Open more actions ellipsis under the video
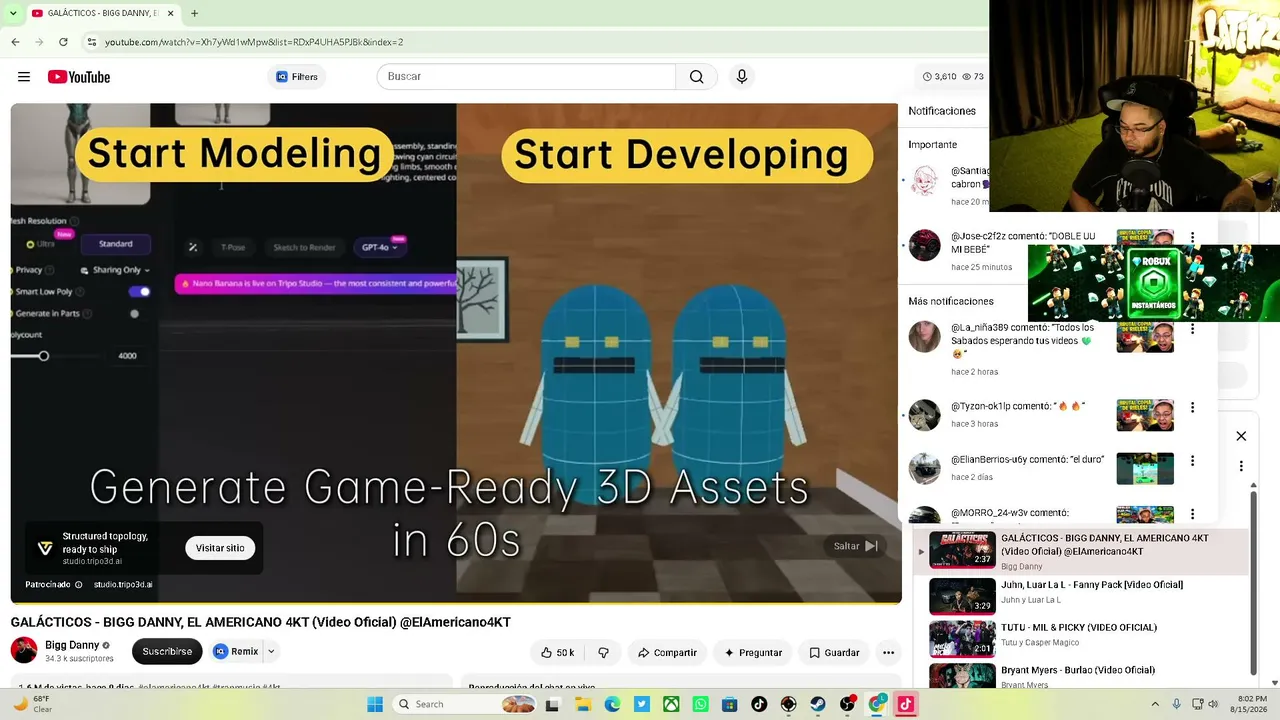 [x=888, y=652]
